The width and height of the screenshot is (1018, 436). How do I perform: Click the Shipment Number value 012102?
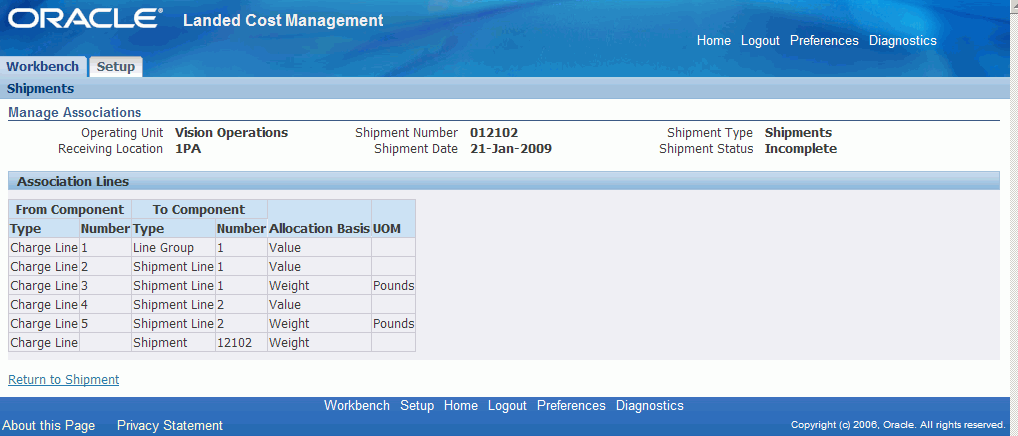(494, 133)
